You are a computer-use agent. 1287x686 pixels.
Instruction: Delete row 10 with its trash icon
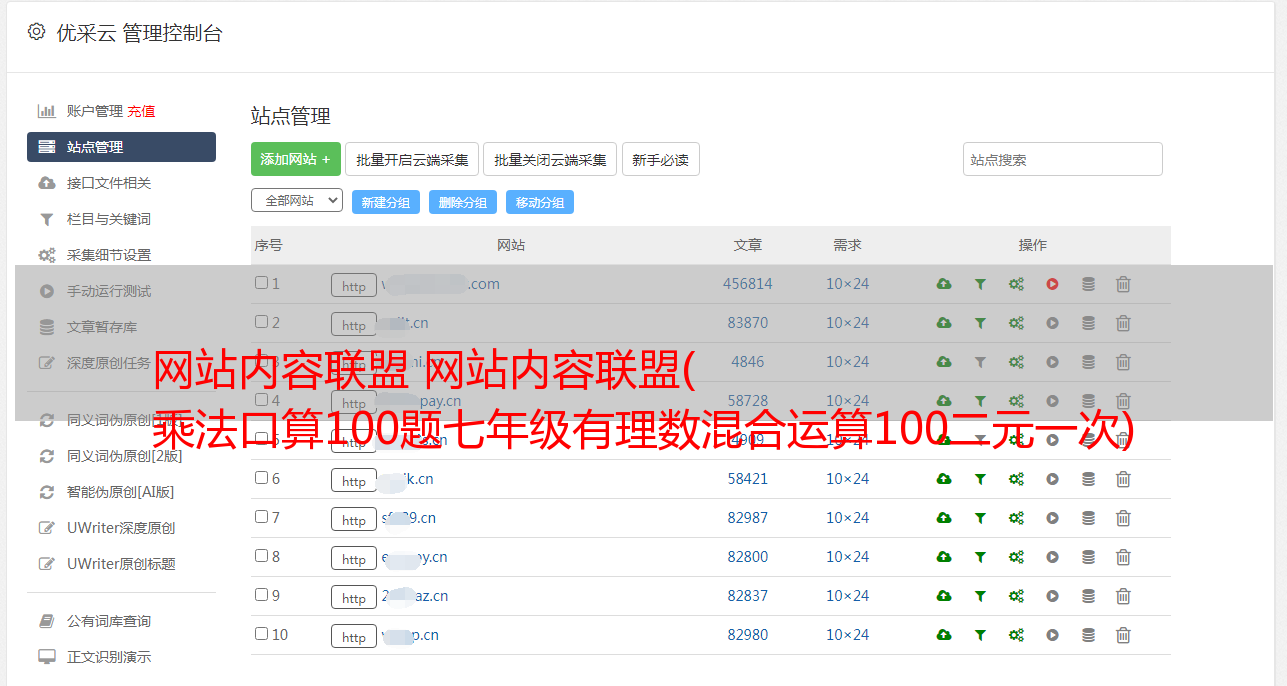pyautogui.click(x=1123, y=635)
